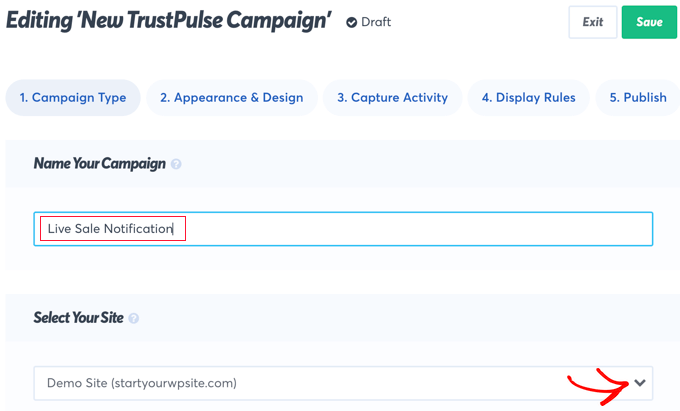Viewport: 680px width, 411px height.
Task: Click the Exit button
Action: point(592,22)
